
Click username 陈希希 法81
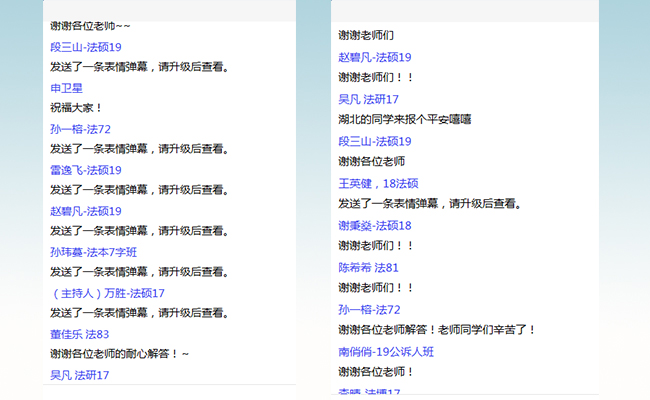[368, 267]
